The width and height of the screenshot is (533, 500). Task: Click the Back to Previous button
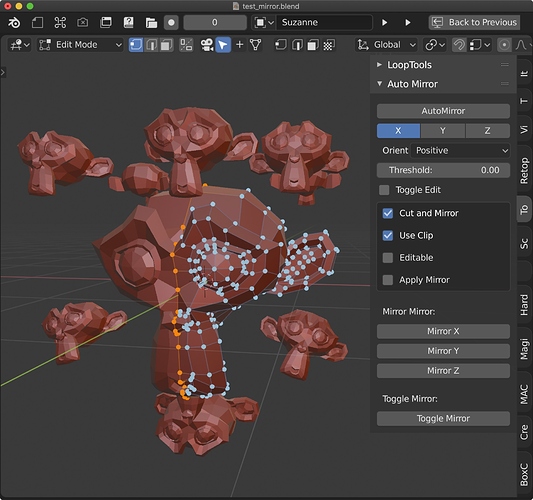474,23
